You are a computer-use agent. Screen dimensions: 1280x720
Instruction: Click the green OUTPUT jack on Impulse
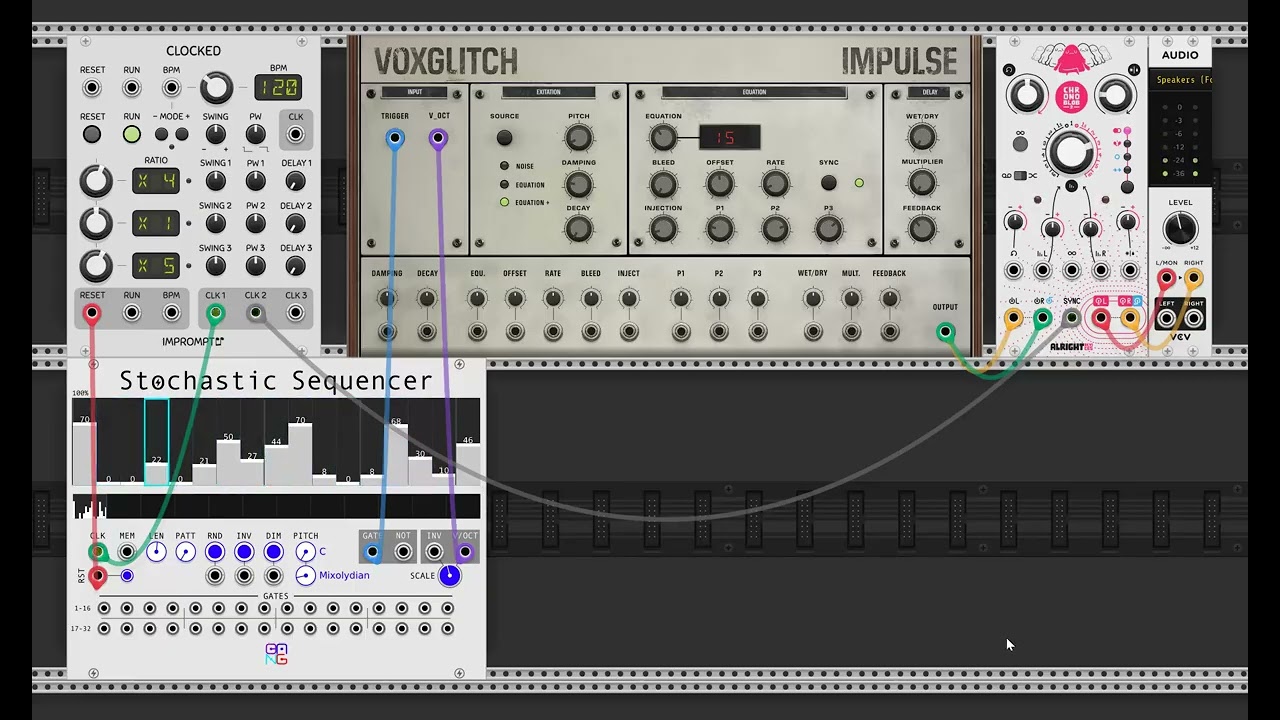945,331
